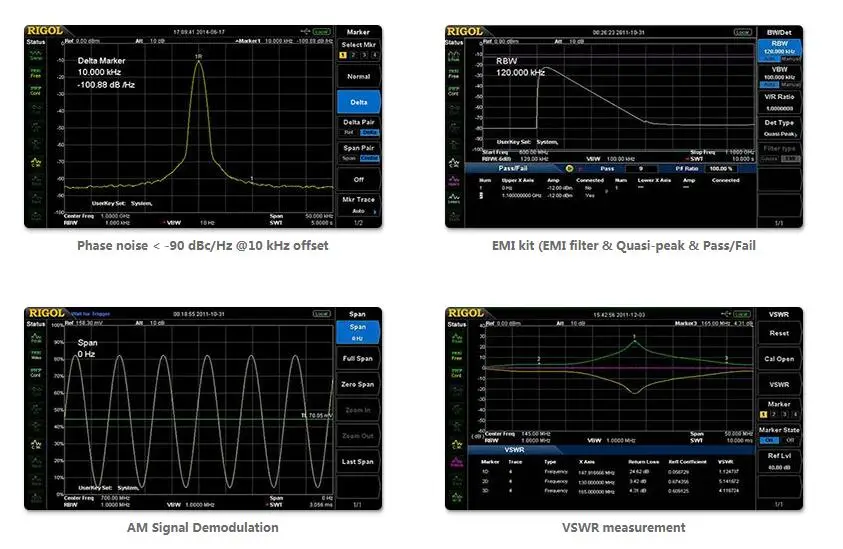The height and width of the screenshot is (549, 843).
Task: Click the VSWR results panel tab
Action: point(514,450)
